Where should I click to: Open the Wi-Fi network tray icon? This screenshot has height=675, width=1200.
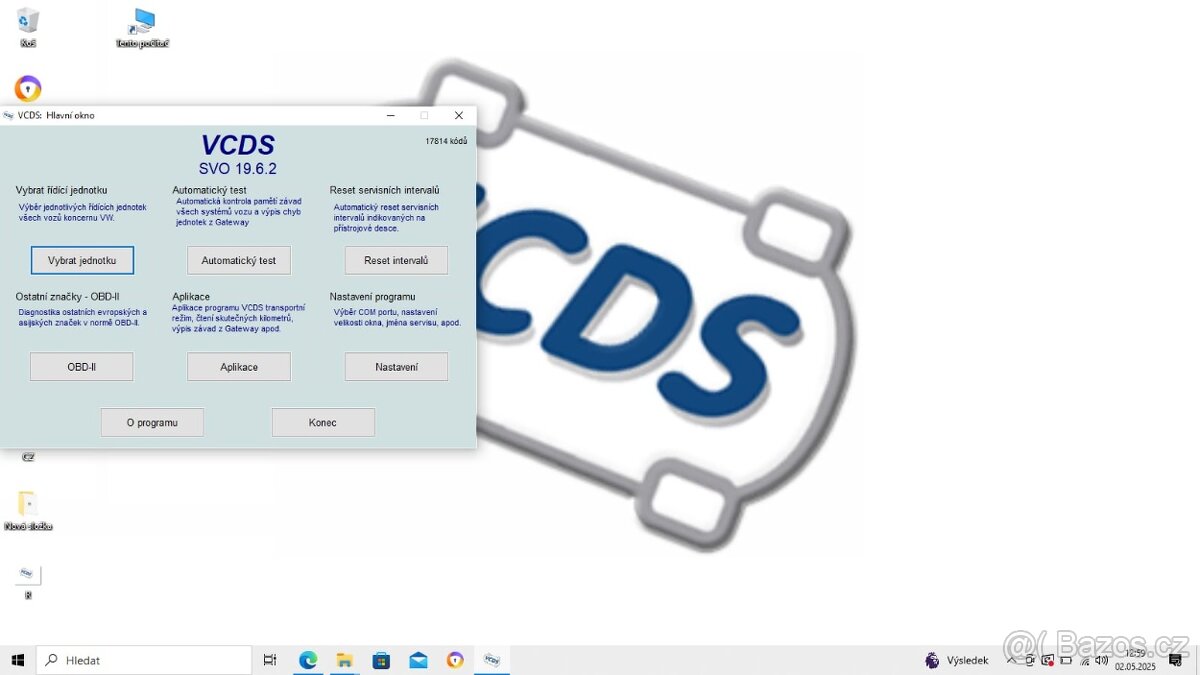pyautogui.click(x=1083, y=660)
